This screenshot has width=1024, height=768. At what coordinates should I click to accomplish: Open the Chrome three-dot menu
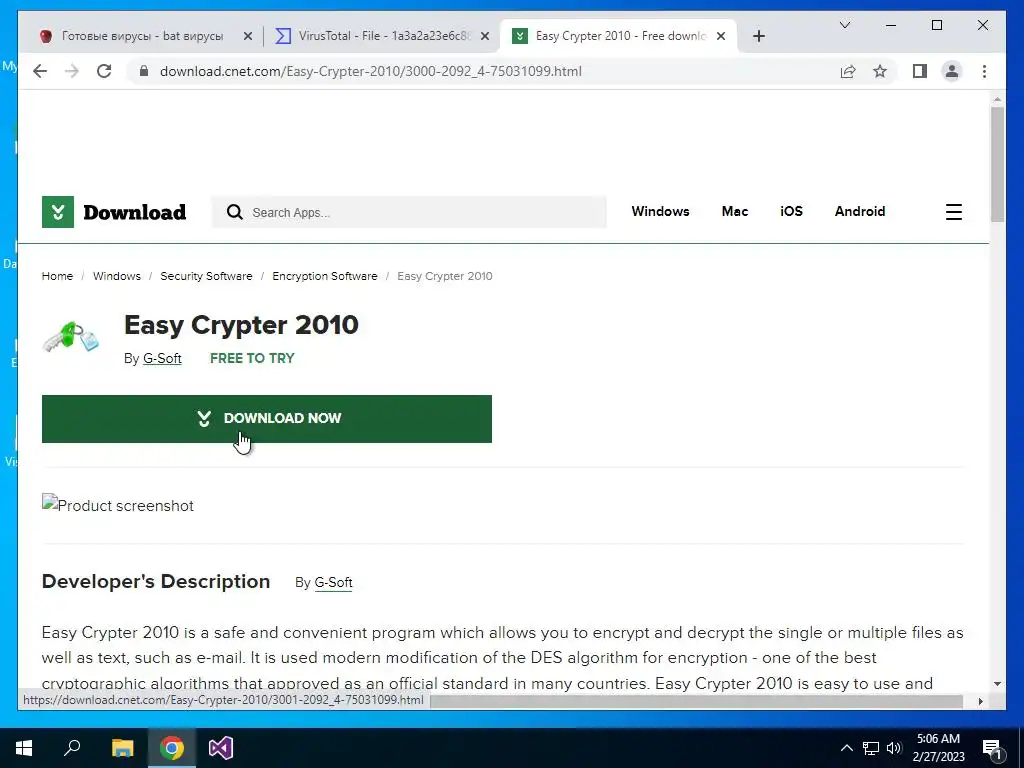pos(984,71)
